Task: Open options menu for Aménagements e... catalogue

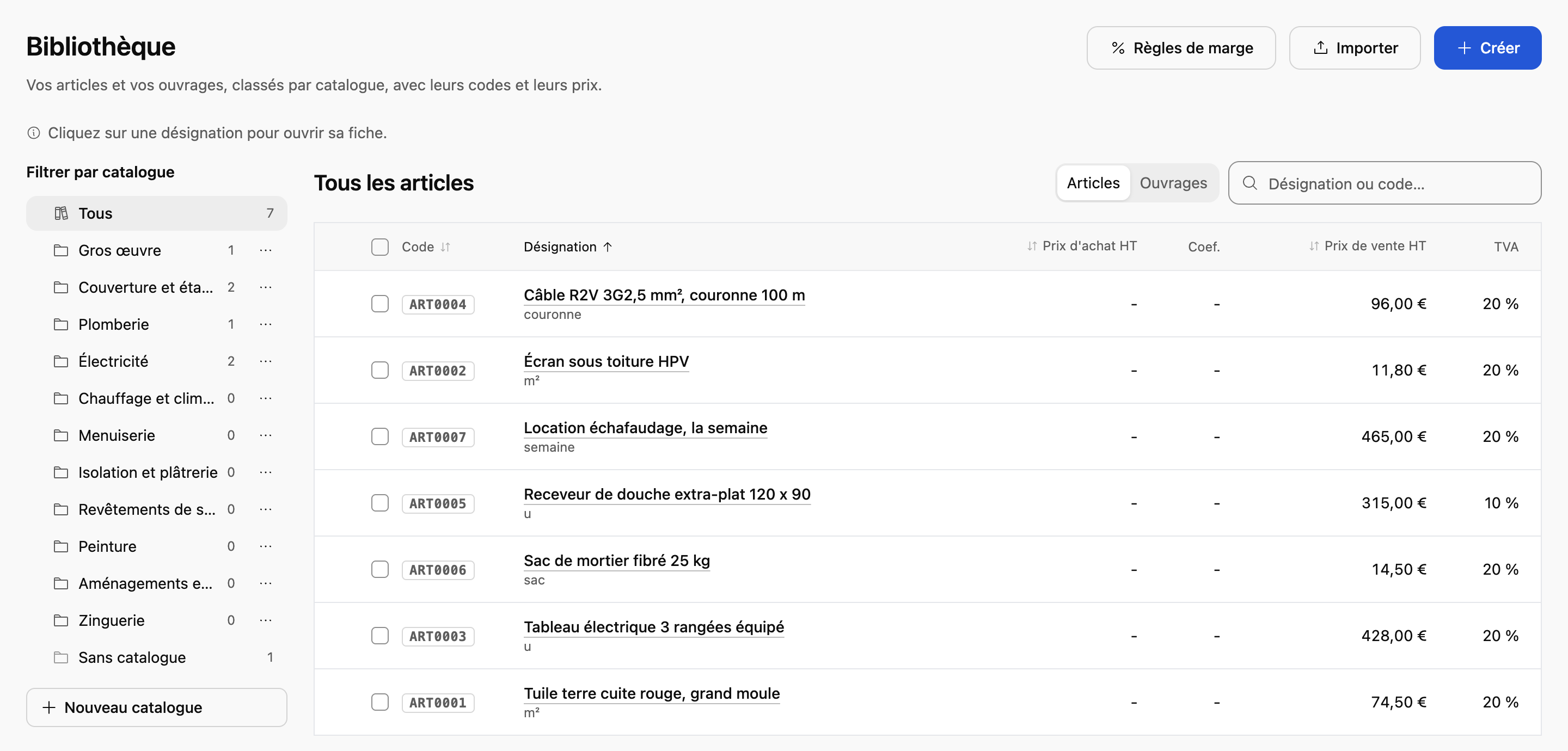Action: coord(265,583)
